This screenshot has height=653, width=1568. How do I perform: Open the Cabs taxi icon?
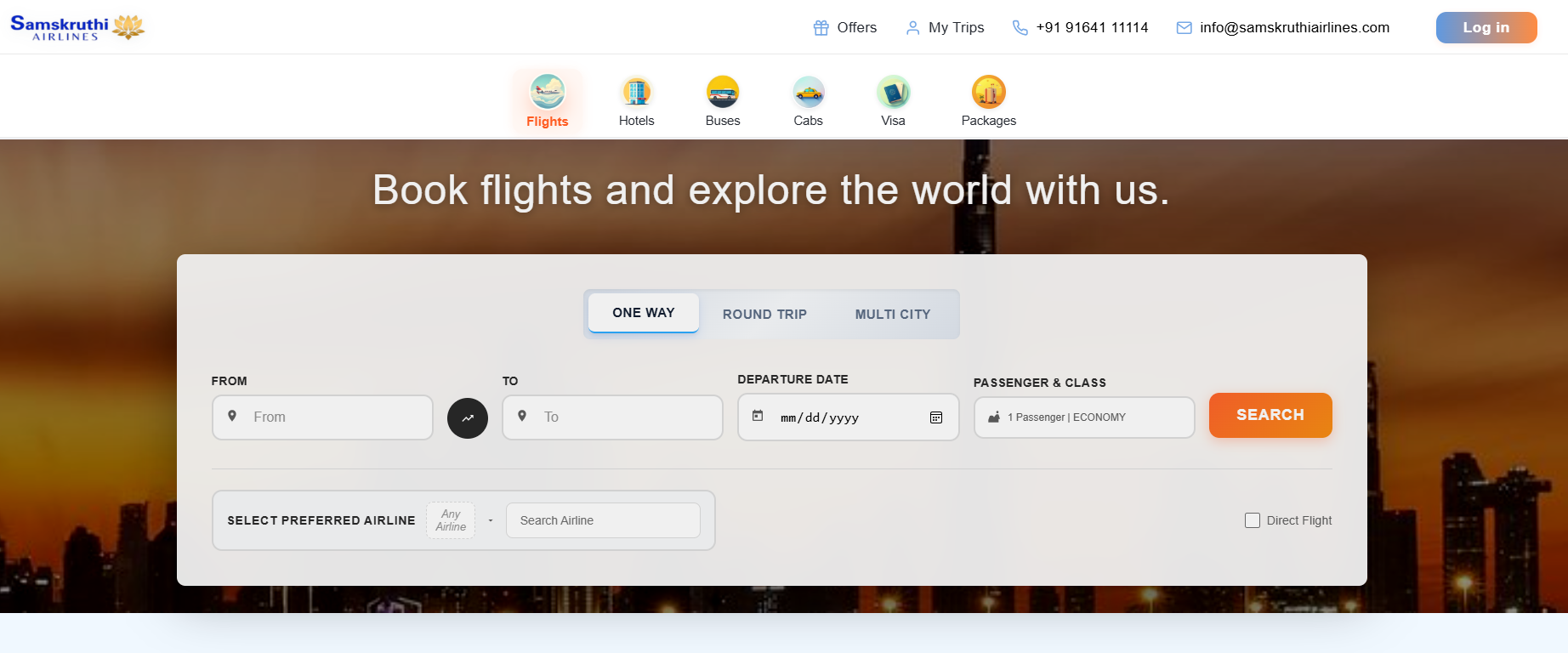point(808,92)
